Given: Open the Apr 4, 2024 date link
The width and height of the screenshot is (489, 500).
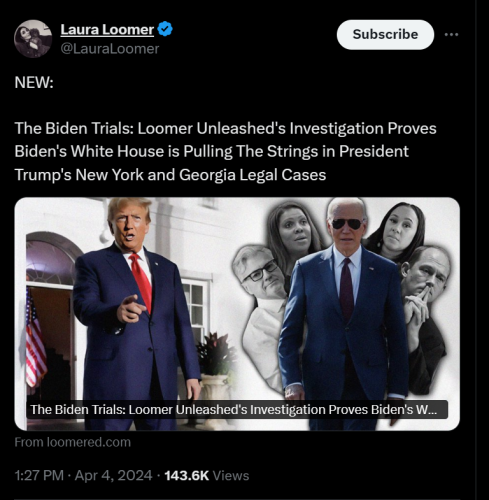Looking at the screenshot, I should 113,475.
